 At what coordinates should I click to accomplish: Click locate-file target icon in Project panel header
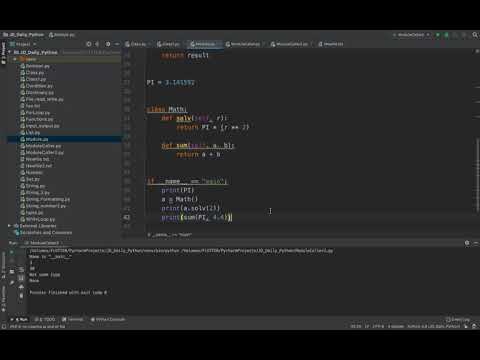pos(88,44)
